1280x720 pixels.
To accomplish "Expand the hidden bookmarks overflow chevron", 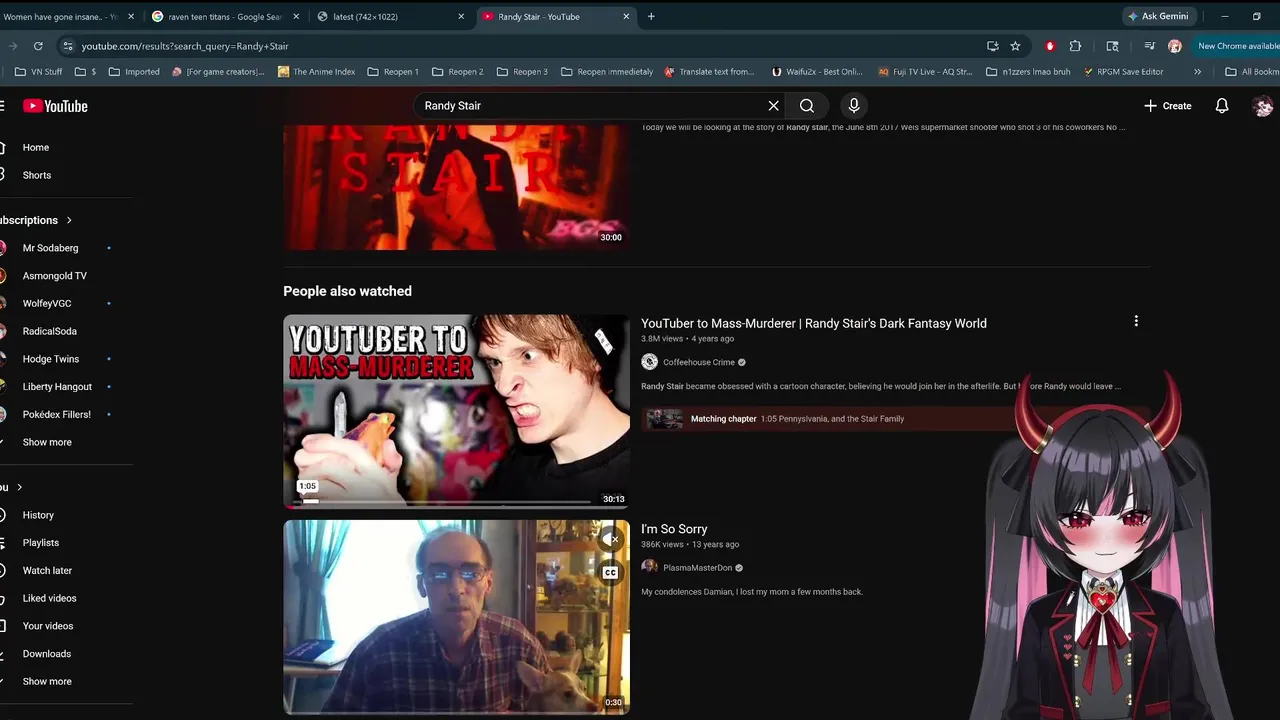I will coord(1197,72).
